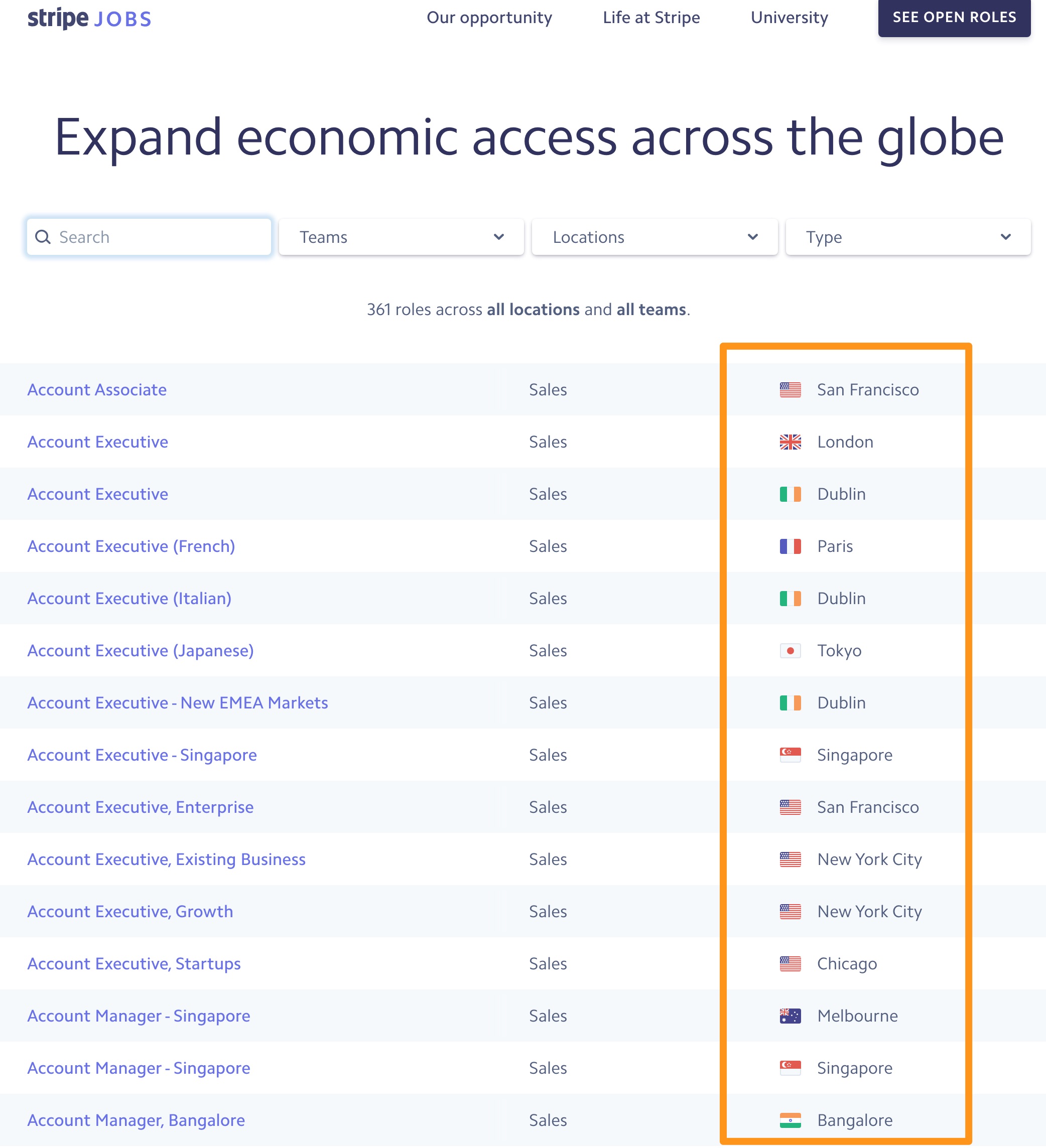1046x1148 pixels.
Task: Open Account Manager, Bangalore job link
Action: (x=136, y=1120)
